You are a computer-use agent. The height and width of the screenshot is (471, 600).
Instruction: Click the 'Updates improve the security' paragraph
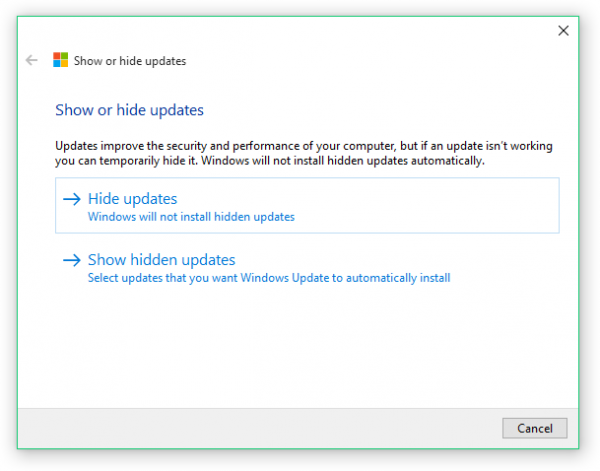(300, 146)
